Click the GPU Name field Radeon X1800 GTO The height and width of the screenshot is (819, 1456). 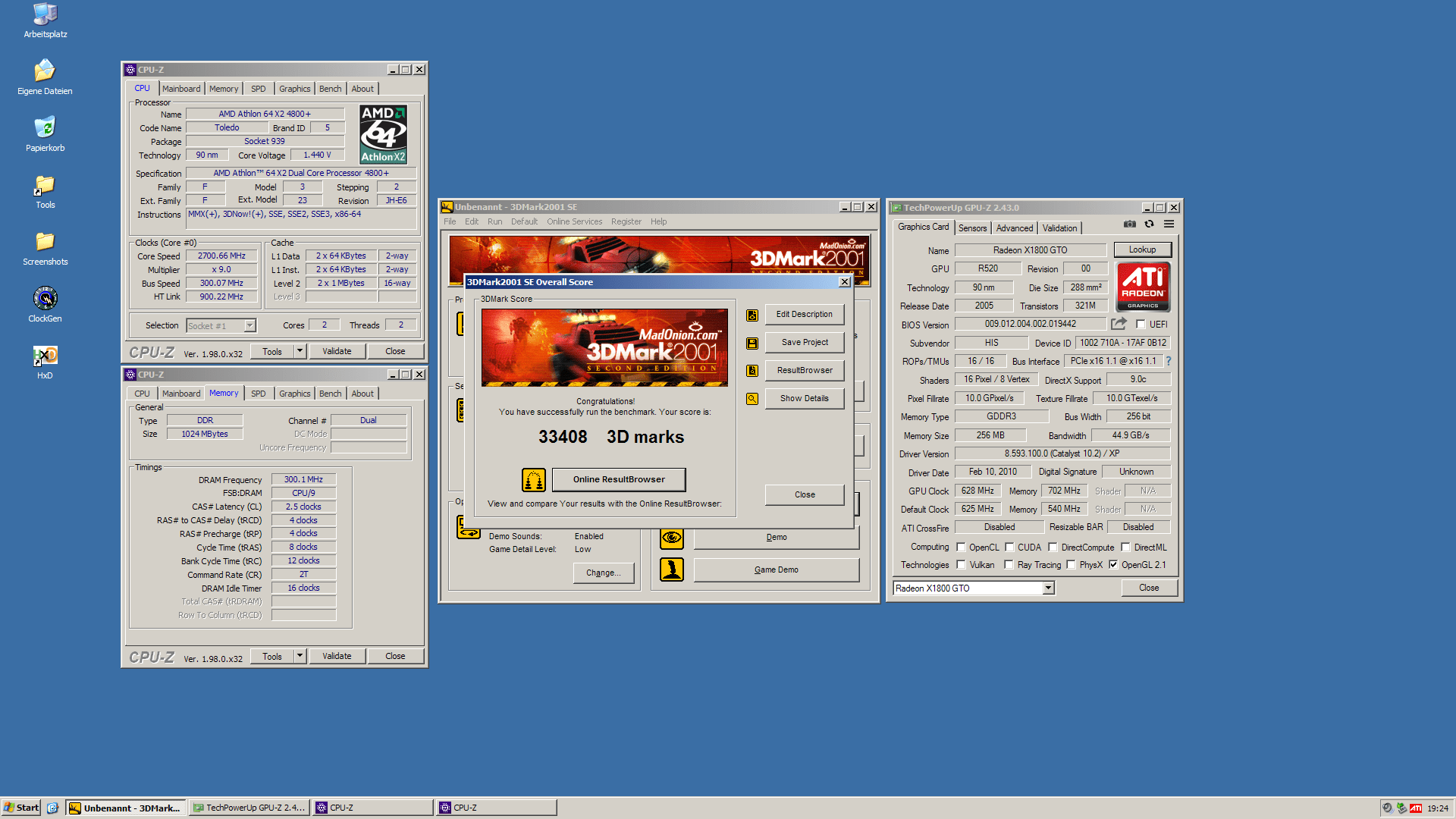tap(1030, 250)
